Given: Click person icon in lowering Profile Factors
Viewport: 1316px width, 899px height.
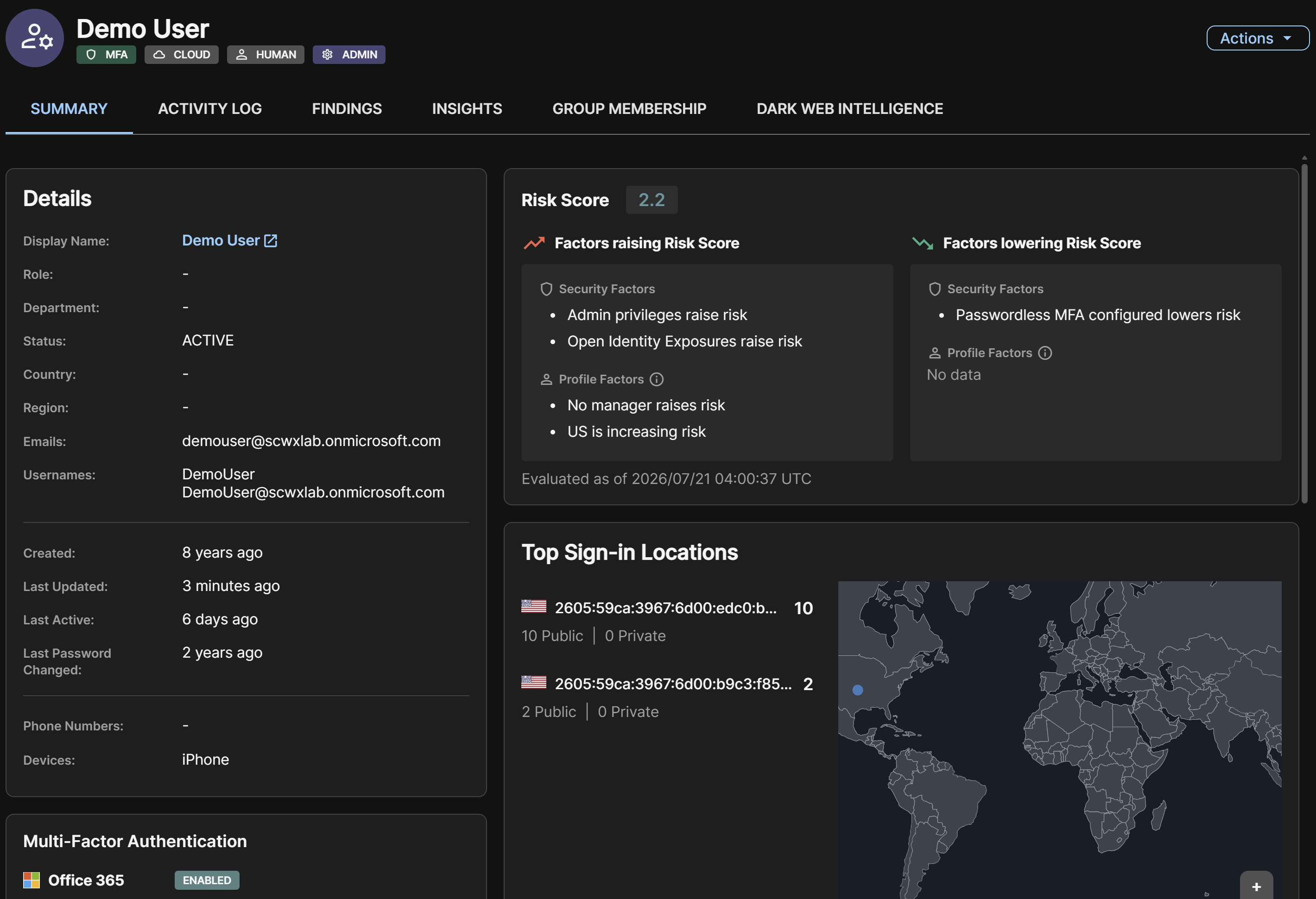Looking at the screenshot, I should tap(934, 352).
